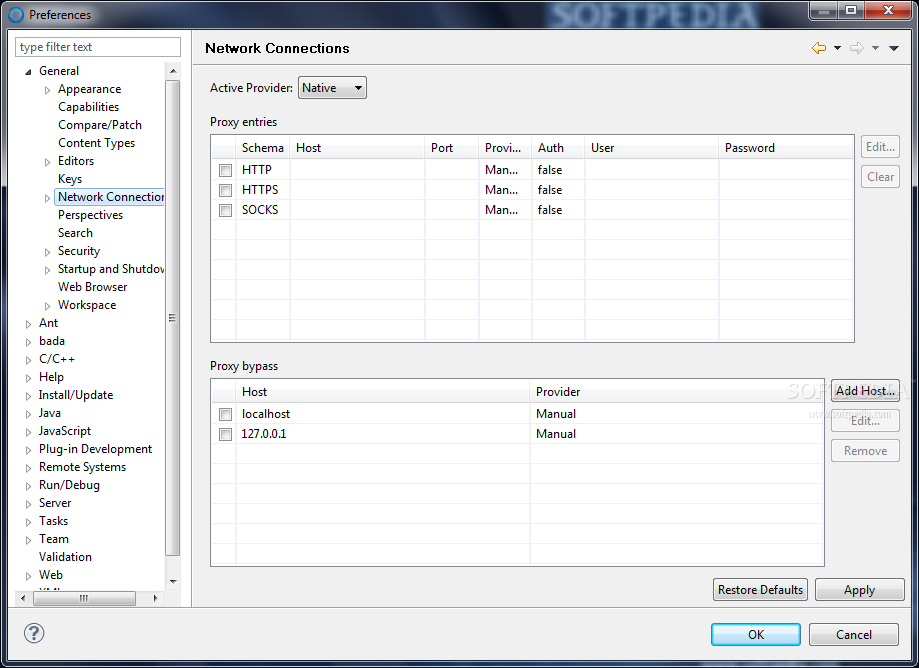Image resolution: width=919 pixels, height=668 pixels.
Task: Open the help question mark icon
Action: click(x=34, y=633)
